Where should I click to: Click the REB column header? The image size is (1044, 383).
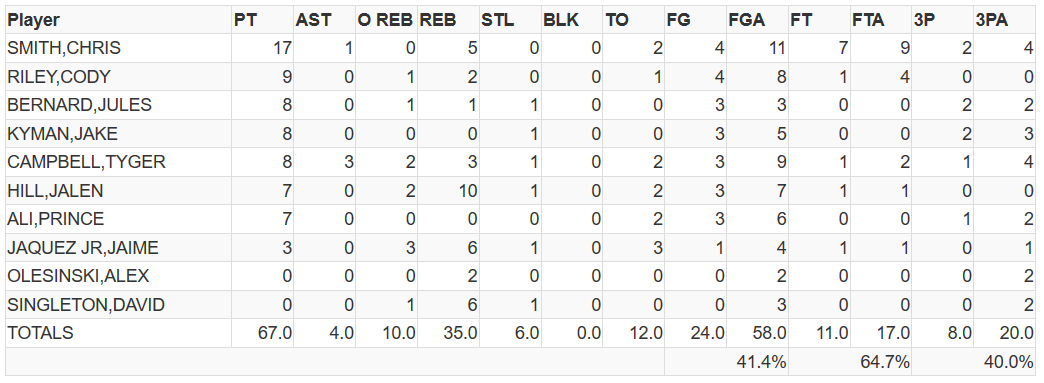pos(448,20)
